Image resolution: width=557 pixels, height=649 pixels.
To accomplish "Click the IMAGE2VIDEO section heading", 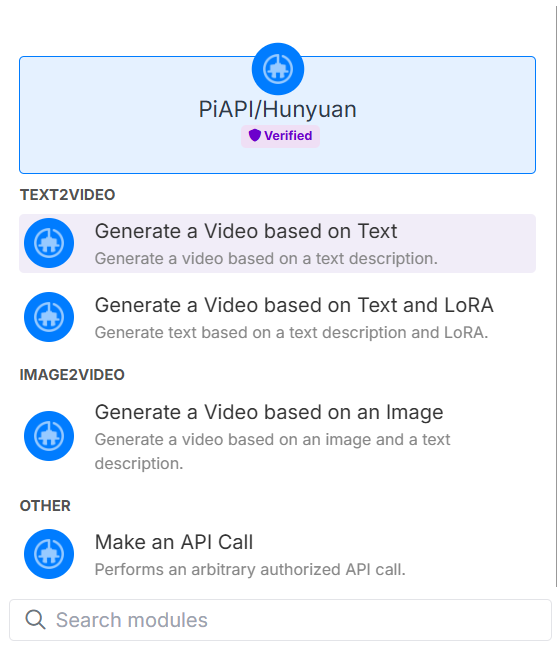I will [x=72, y=375].
